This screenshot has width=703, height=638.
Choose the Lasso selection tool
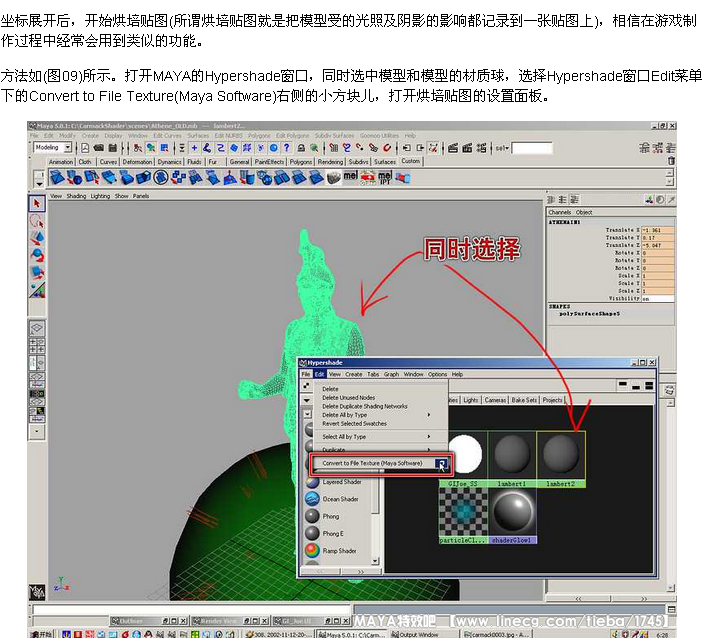[x=37, y=221]
